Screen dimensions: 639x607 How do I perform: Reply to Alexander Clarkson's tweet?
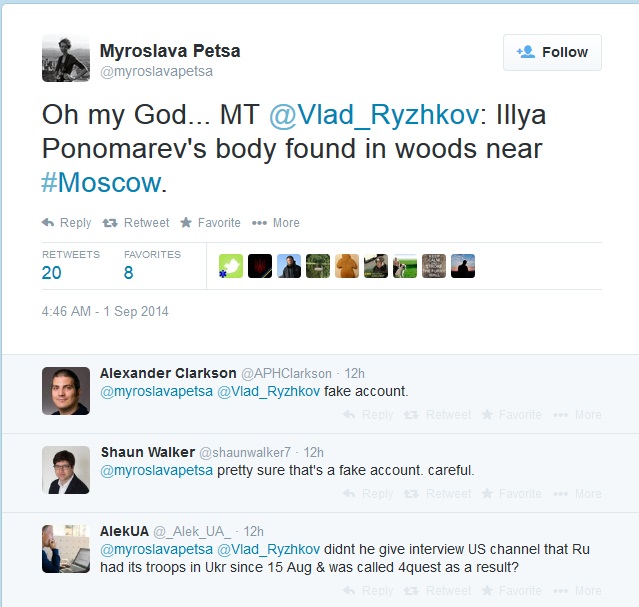370,415
